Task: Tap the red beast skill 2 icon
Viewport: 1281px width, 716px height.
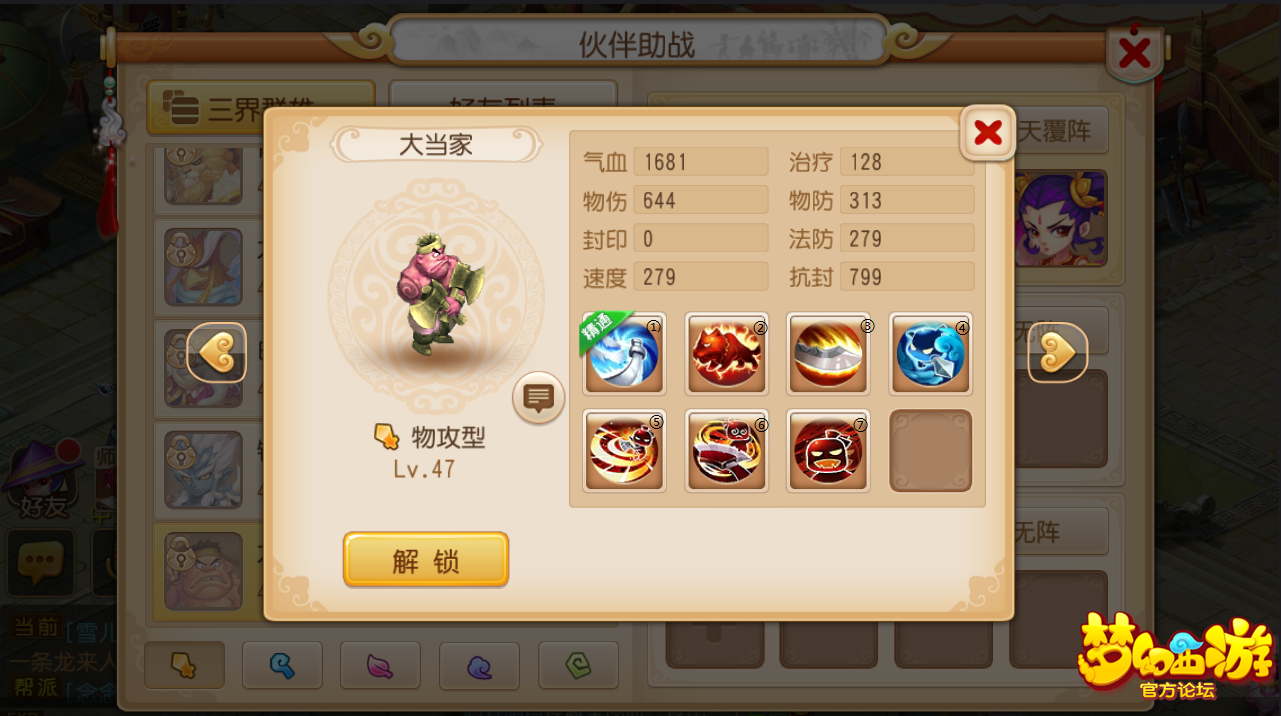Action: [727, 353]
